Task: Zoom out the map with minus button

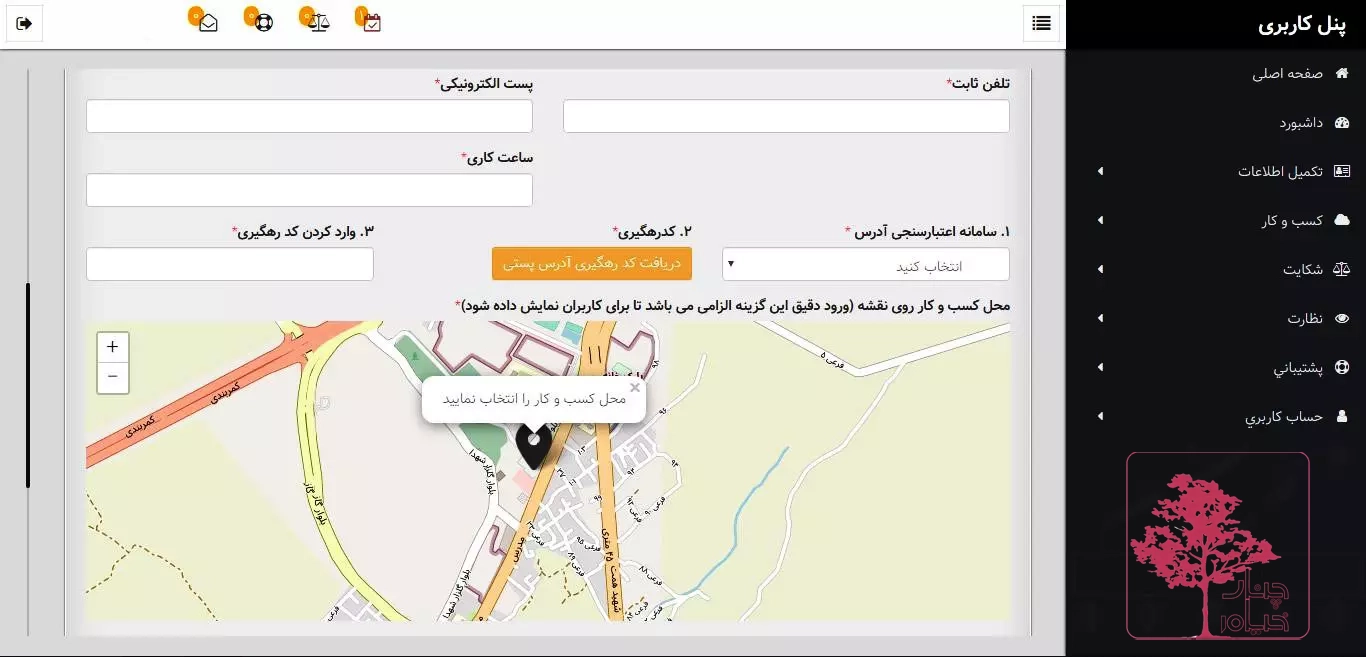Action: pyautogui.click(x=112, y=377)
